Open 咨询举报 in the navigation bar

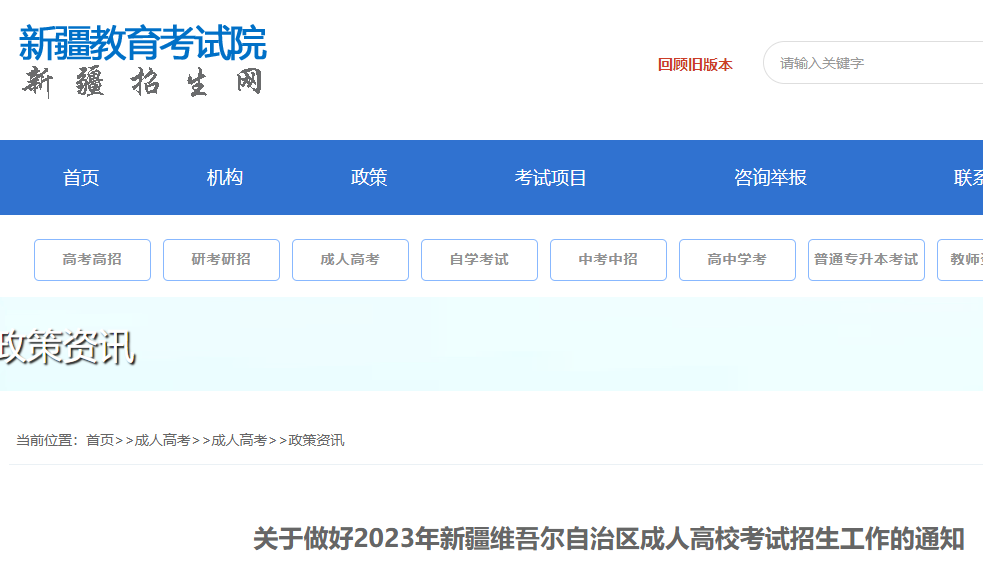pyautogui.click(x=770, y=177)
